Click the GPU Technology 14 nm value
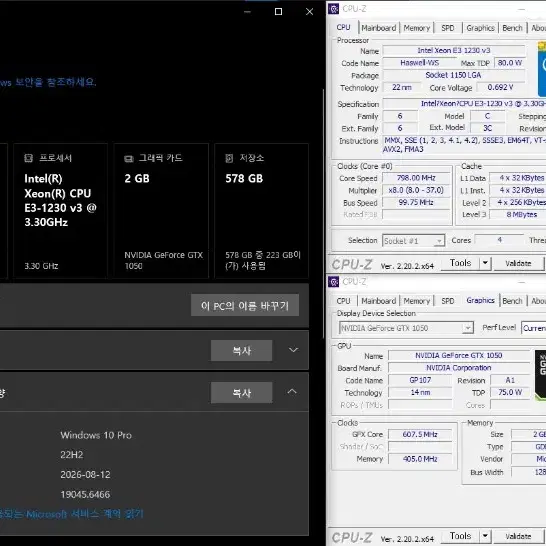Screen dimensions: 546x546 coord(420,392)
